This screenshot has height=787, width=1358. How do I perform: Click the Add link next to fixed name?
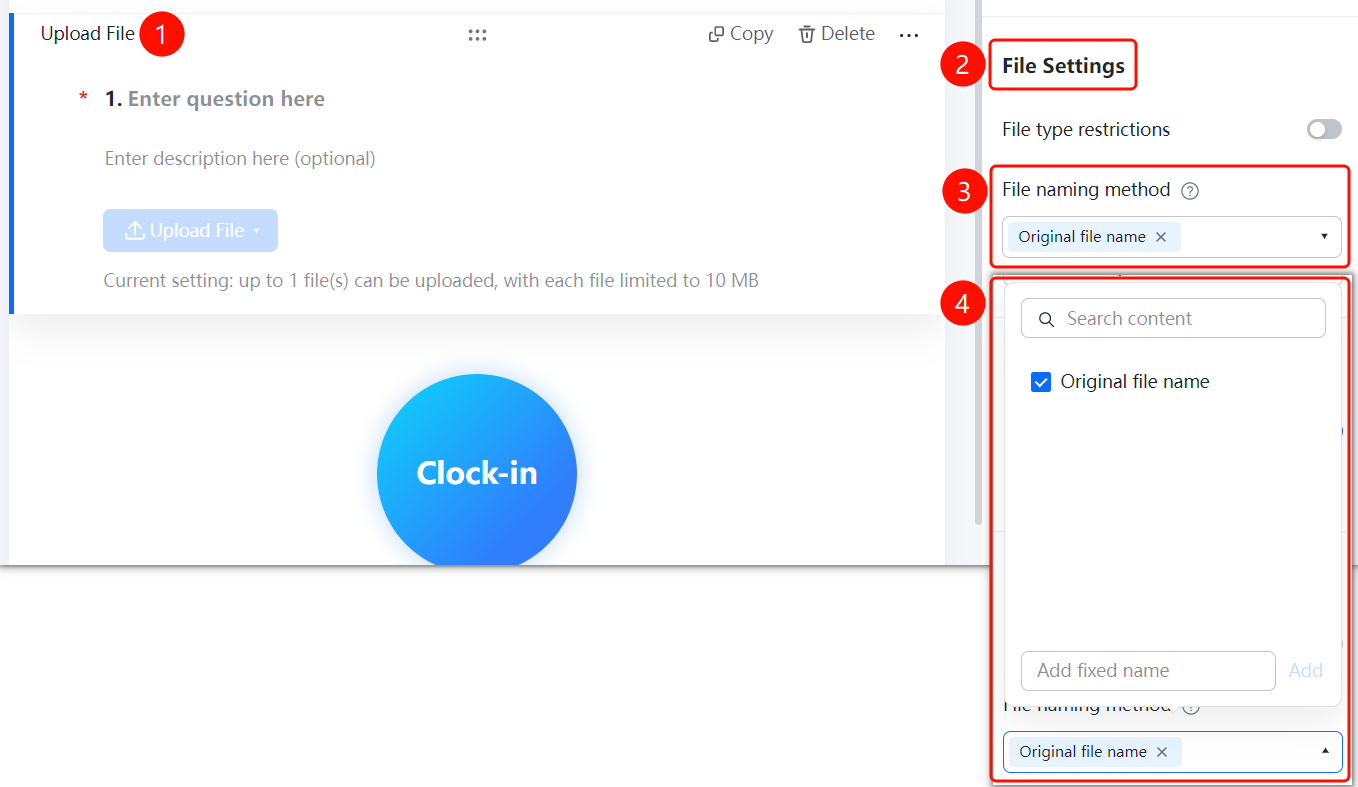(x=1305, y=671)
